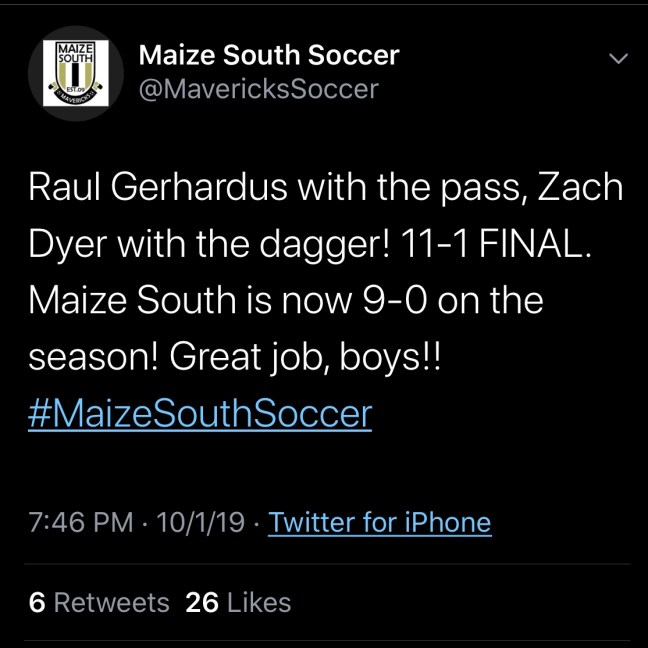Click the Twitter for iPhone link
Image resolution: width=648 pixels, height=648 pixels.
point(380,522)
